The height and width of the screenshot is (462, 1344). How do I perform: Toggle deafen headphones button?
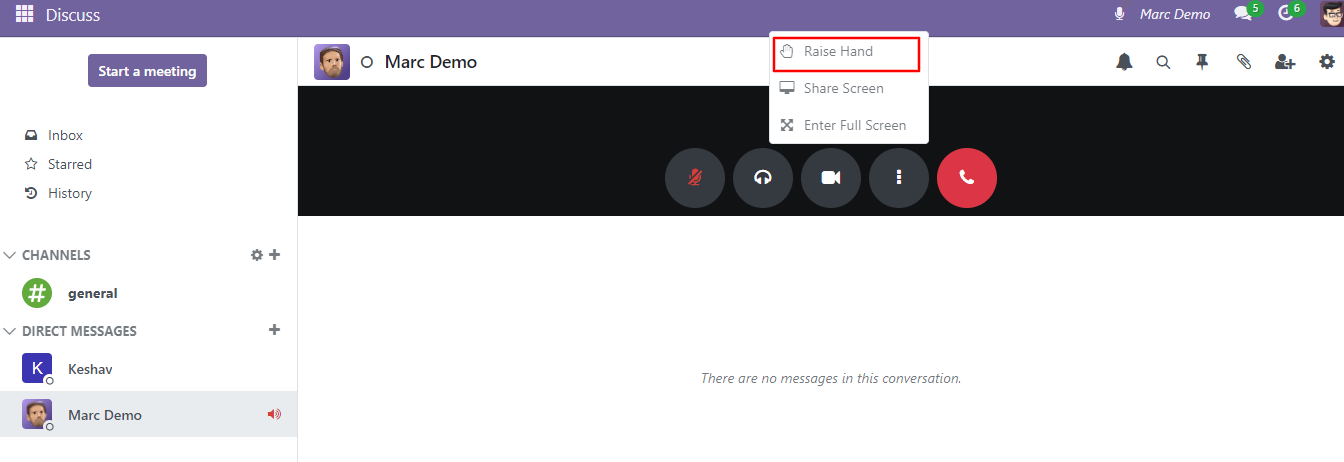tap(763, 177)
